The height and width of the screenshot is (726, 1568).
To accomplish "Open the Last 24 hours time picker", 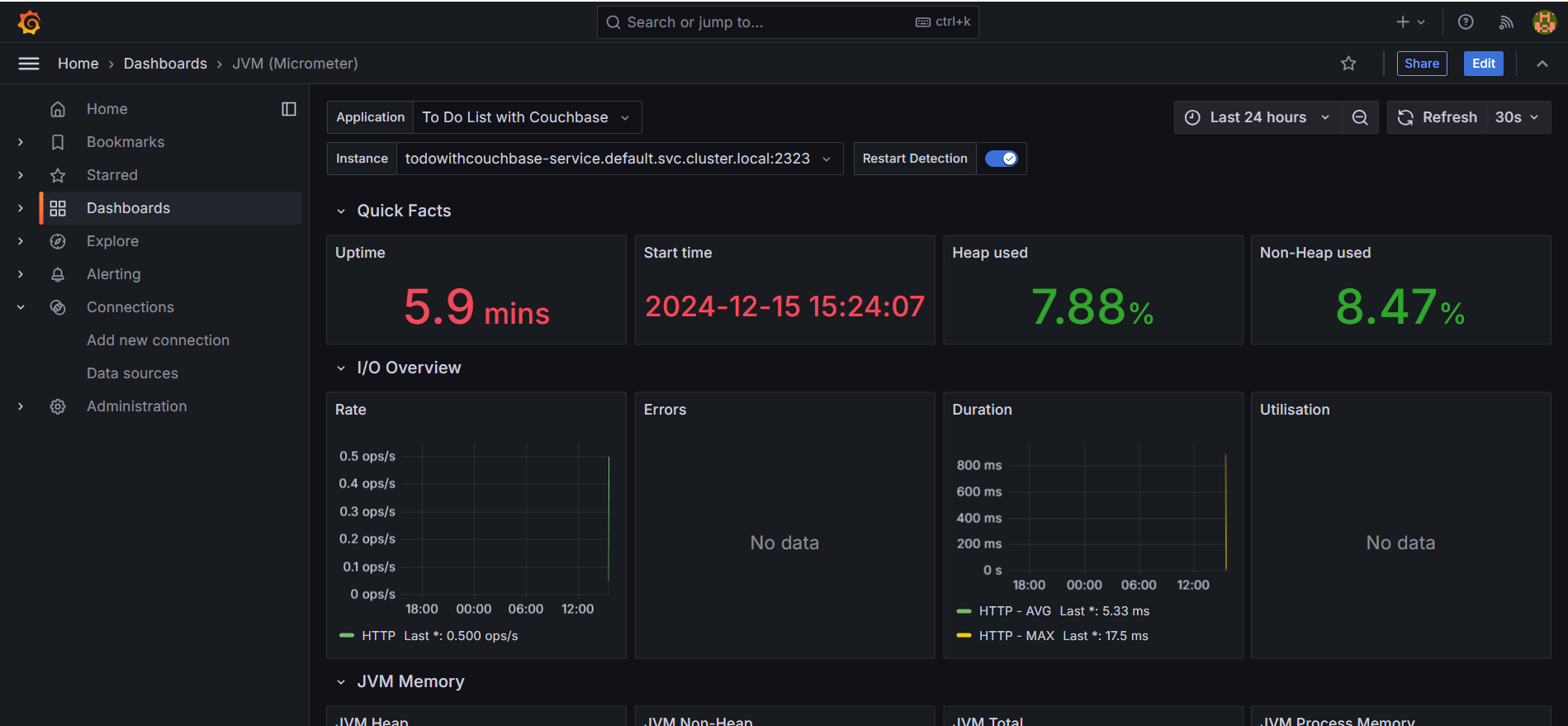I will click(1258, 117).
